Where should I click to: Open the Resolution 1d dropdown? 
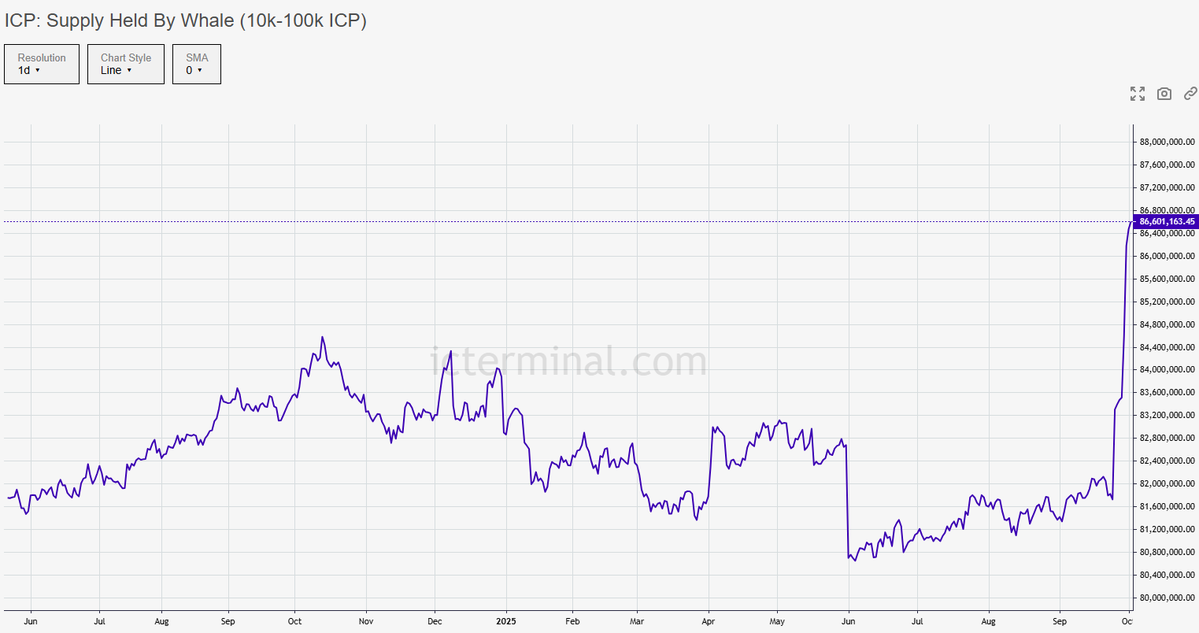pos(42,64)
